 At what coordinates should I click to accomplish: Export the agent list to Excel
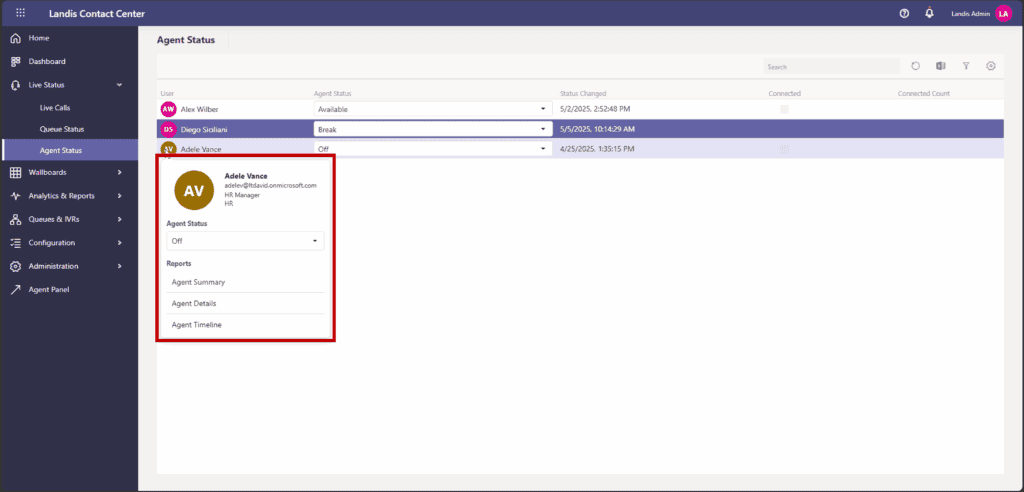coord(941,66)
